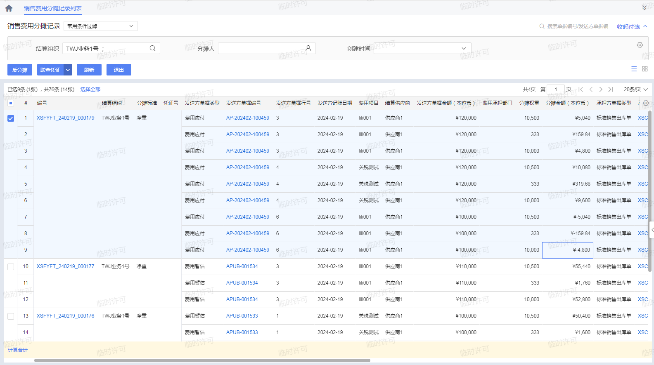Image resolution: width=654 pixels, height=365 pixels.
Task: Expand the arrow on the second blue button
Action: click(x=68, y=70)
